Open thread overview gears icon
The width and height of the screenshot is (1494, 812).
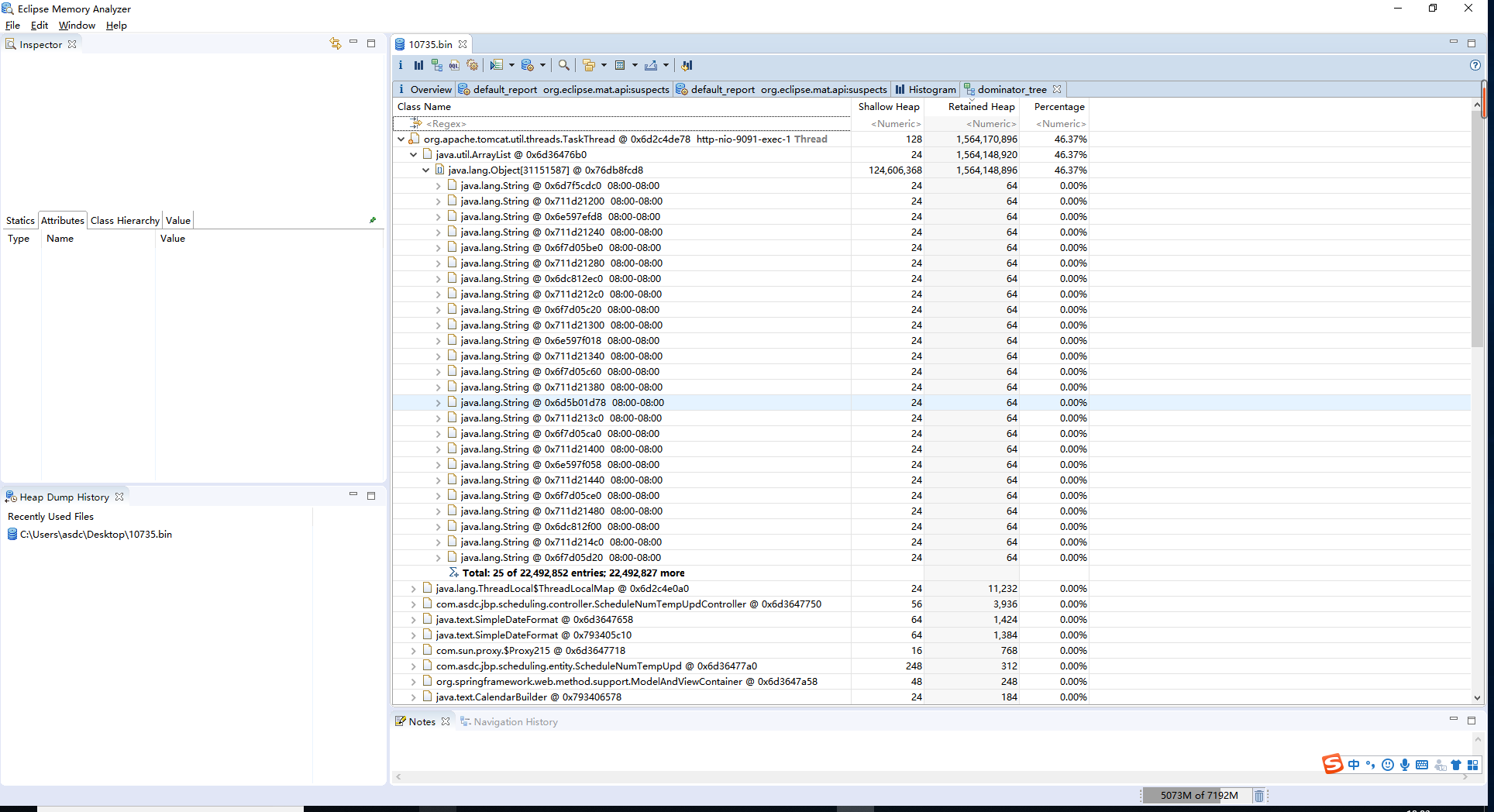(x=473, y=65)
